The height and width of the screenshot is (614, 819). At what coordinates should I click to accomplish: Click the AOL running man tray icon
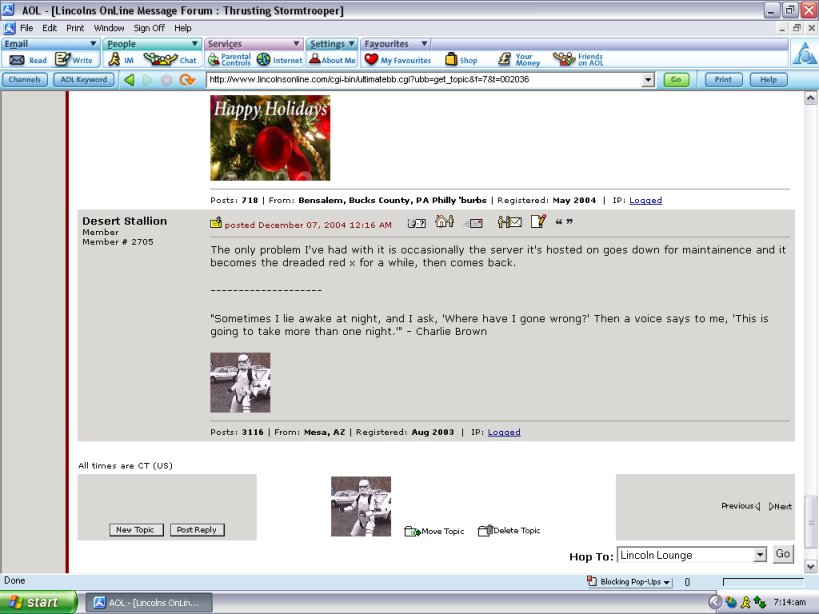[x=746, y=603]
